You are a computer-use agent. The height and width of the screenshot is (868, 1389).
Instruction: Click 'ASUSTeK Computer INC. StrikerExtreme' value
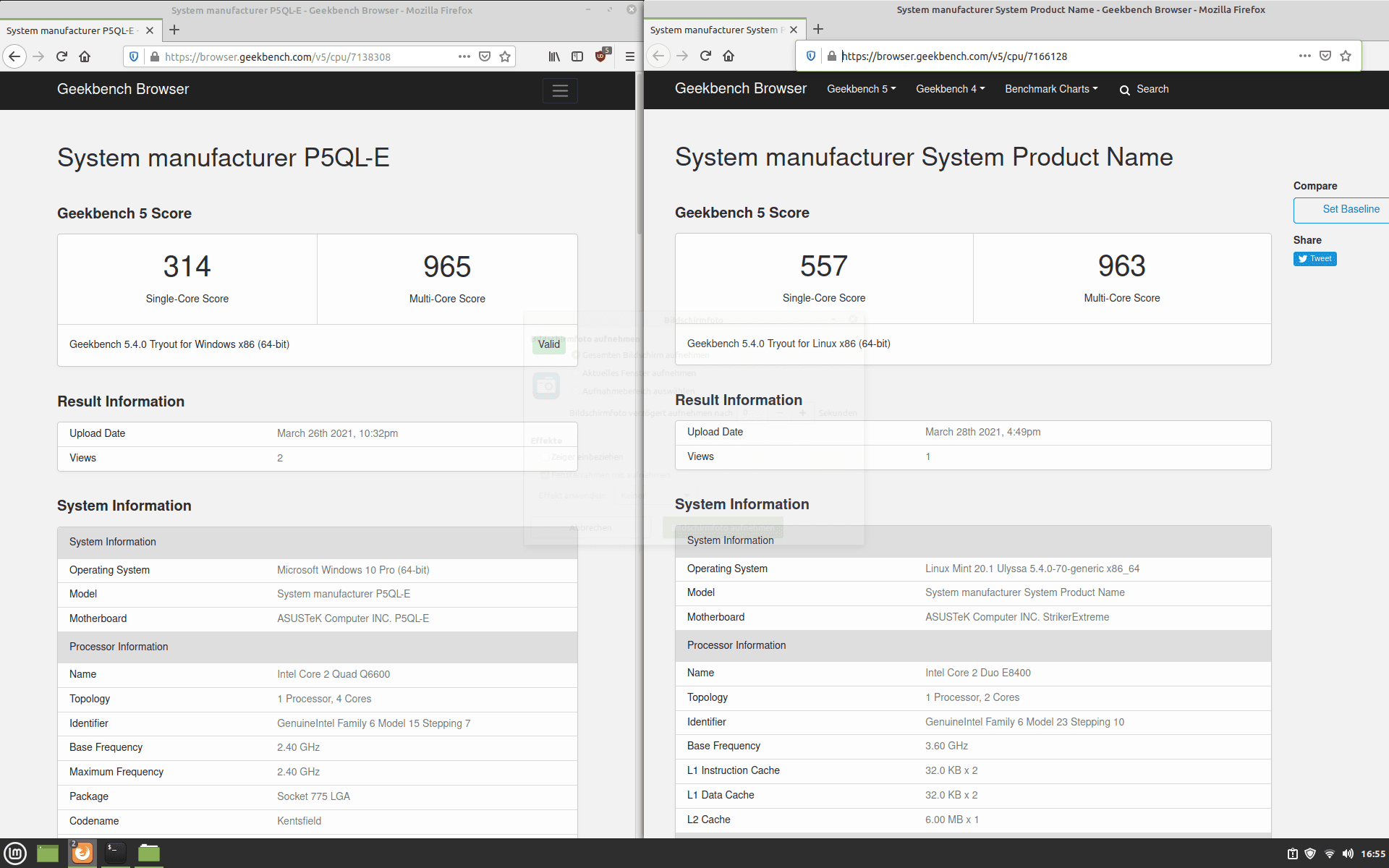[1017, 617]
